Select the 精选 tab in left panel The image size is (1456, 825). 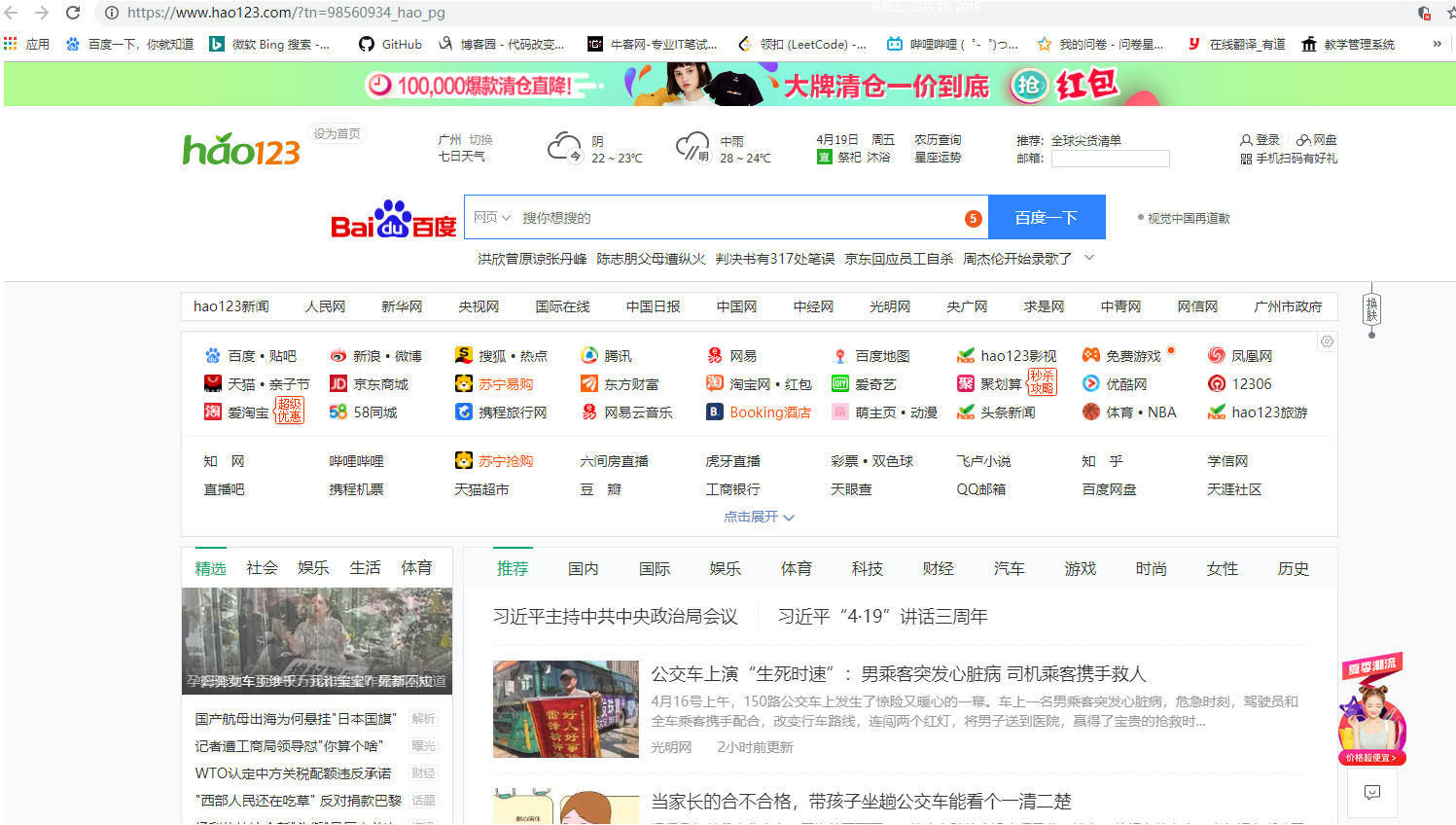[x=210, y=567]
